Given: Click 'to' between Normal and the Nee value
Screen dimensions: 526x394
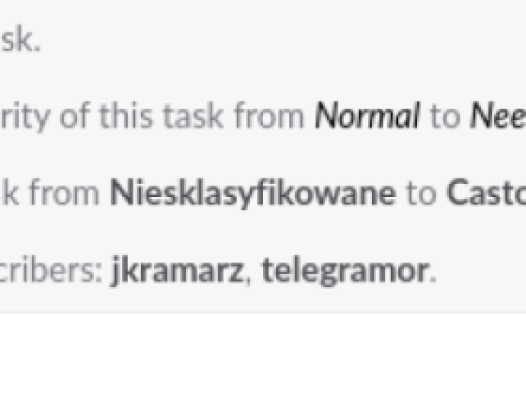Looking at the screenshot, I should pos(444,117).
